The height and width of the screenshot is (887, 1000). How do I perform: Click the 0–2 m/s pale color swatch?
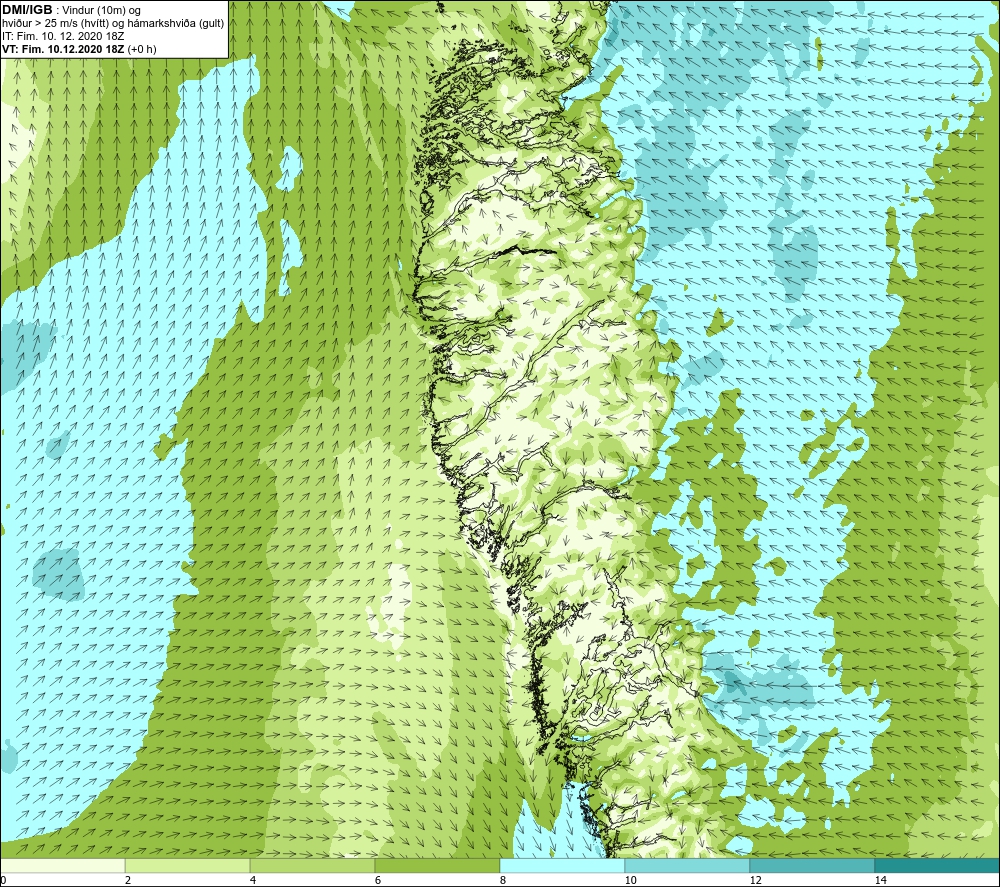pos(62,865)
